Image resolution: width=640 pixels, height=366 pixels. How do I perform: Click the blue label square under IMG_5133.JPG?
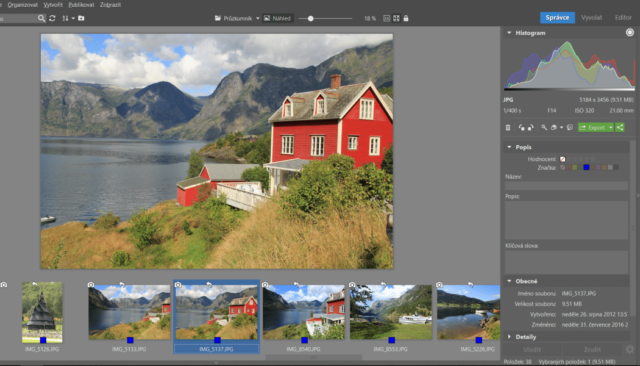coord(130,340)
